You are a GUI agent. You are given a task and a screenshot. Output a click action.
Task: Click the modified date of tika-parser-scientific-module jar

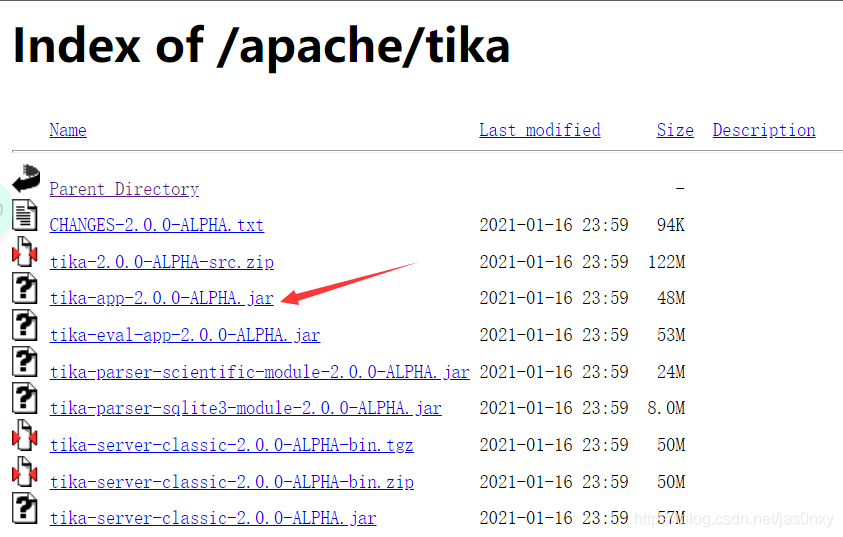coord(554,371)
